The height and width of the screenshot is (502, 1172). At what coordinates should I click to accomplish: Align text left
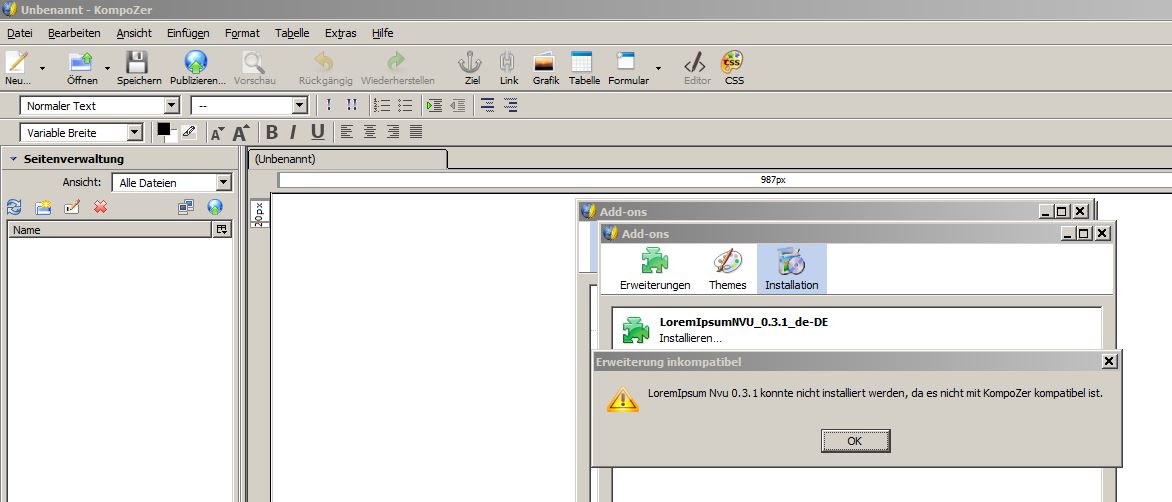tap(346, 132)
